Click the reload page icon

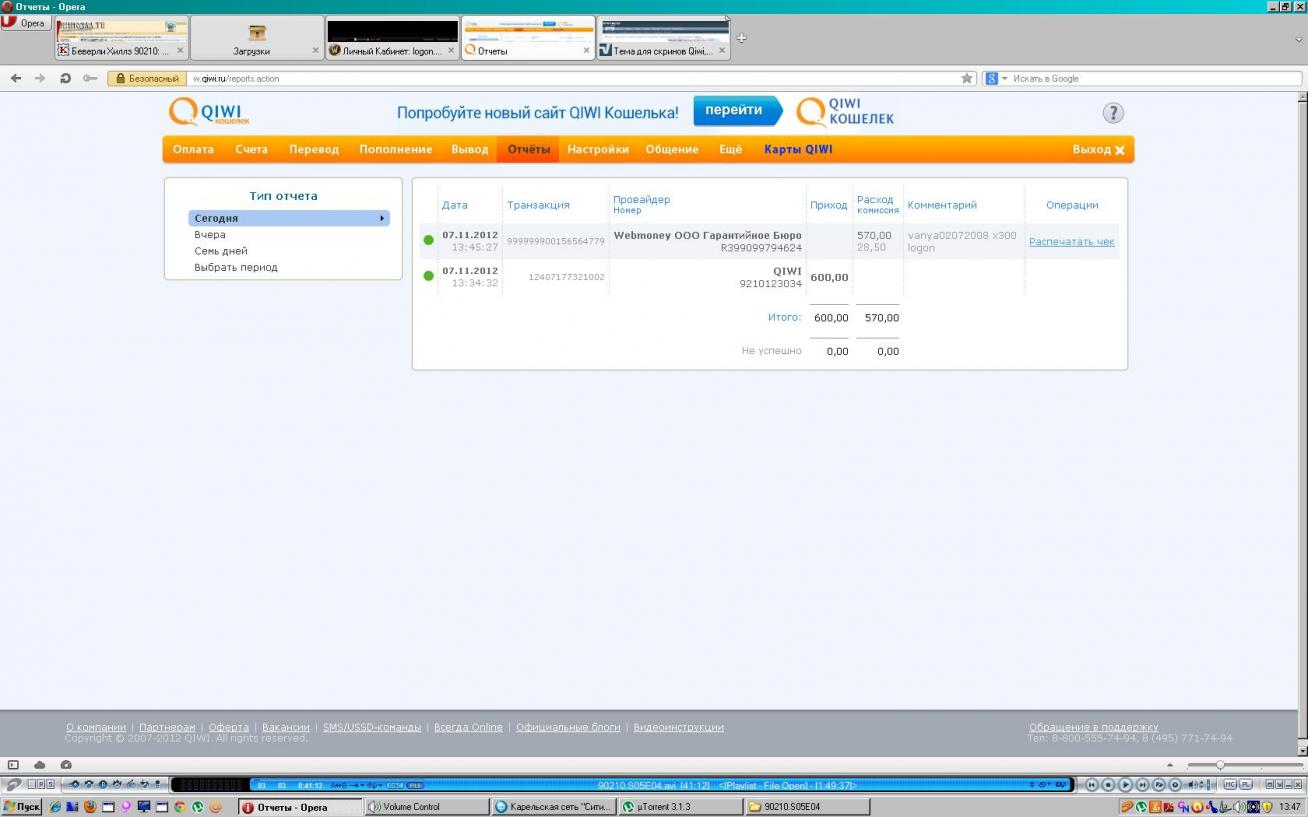point(65,78)
